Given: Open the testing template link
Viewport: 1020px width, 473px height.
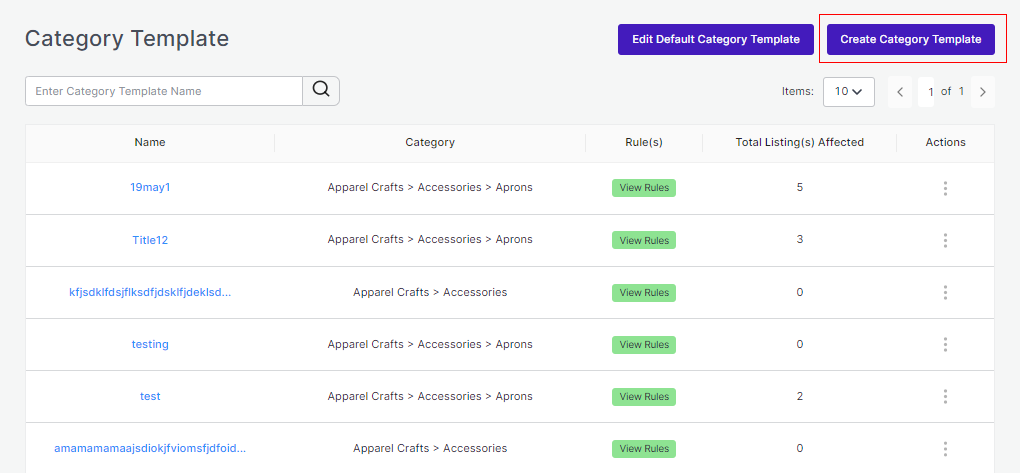Looking at the screenshot, I should [150, 344].
